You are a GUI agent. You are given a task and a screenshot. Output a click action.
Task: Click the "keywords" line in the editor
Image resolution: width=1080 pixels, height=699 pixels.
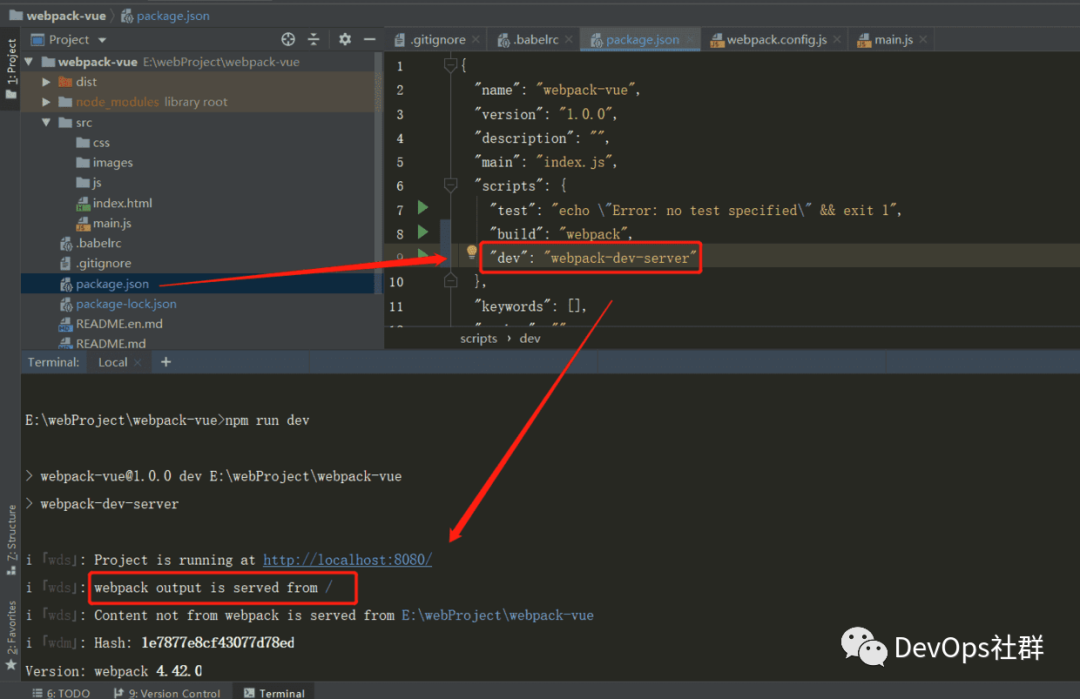(530, 306)
